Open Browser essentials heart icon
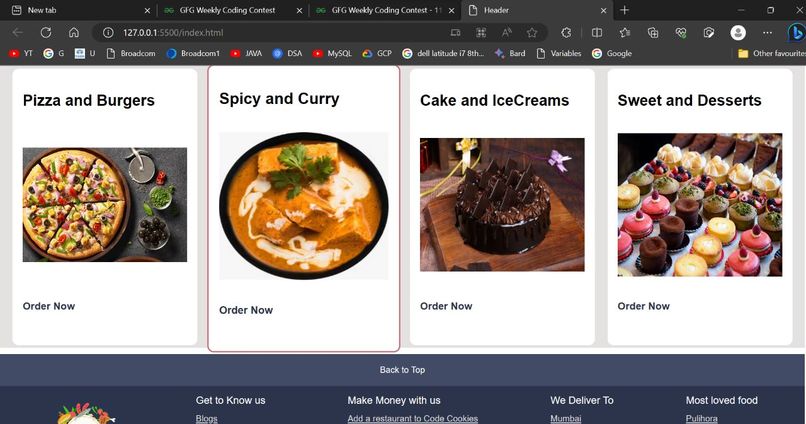This screenshot has height=424, width=806. click(681, 32)
